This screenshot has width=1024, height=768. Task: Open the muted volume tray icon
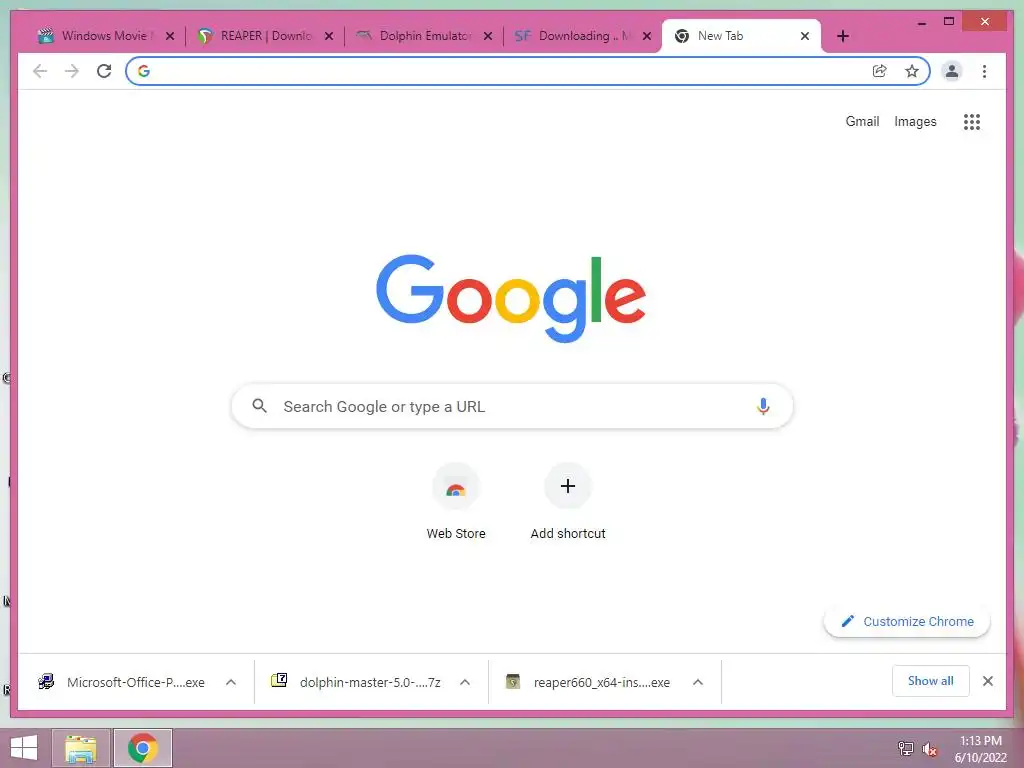click(x=930, y=749)
